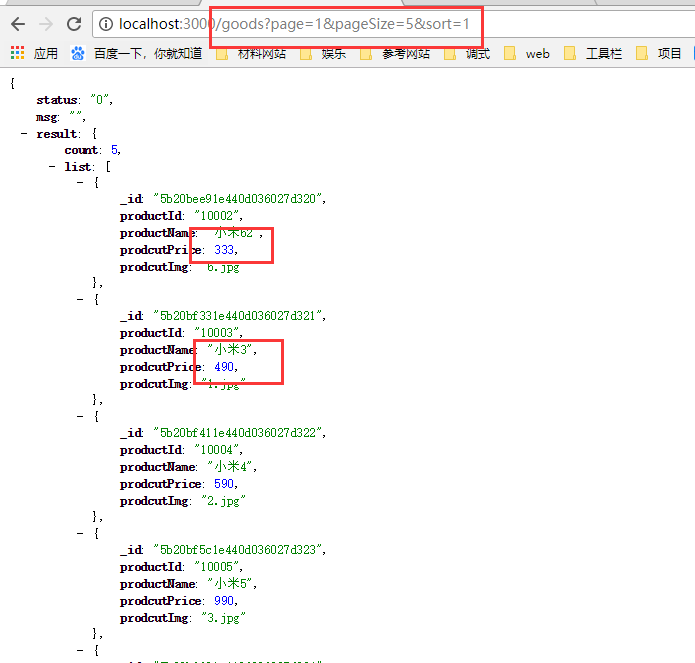Image resolution: width=695 pixels, height=663 pixels.
Task: Click the msg key
Action: (x=47, y=117)
